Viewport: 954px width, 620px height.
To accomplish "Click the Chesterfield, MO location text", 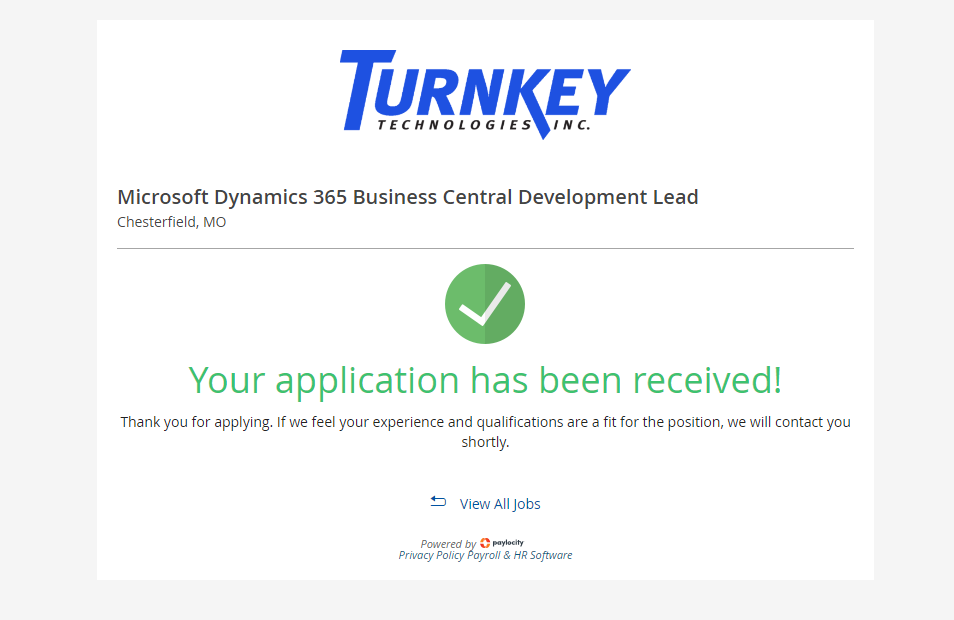I will 172,222.
